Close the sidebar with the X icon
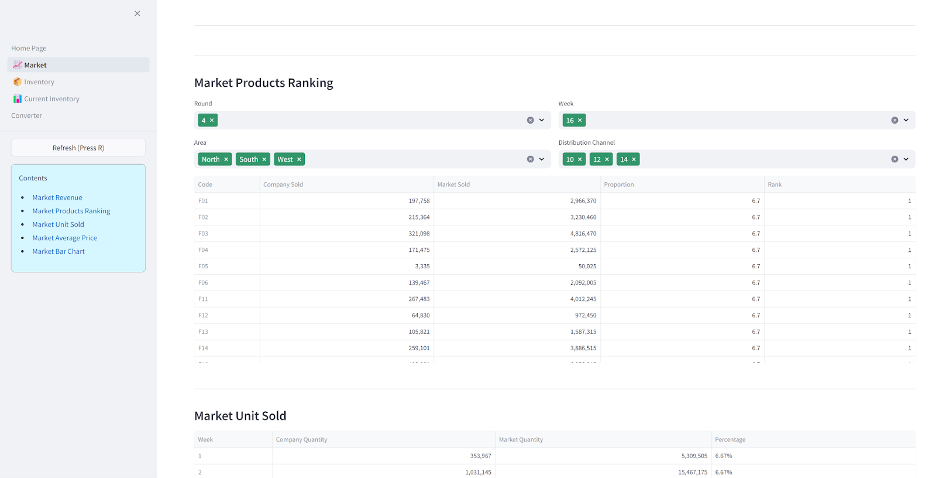The height and width of the screenshot is (478, 936). pyautogui.click(x=137, y=13)
